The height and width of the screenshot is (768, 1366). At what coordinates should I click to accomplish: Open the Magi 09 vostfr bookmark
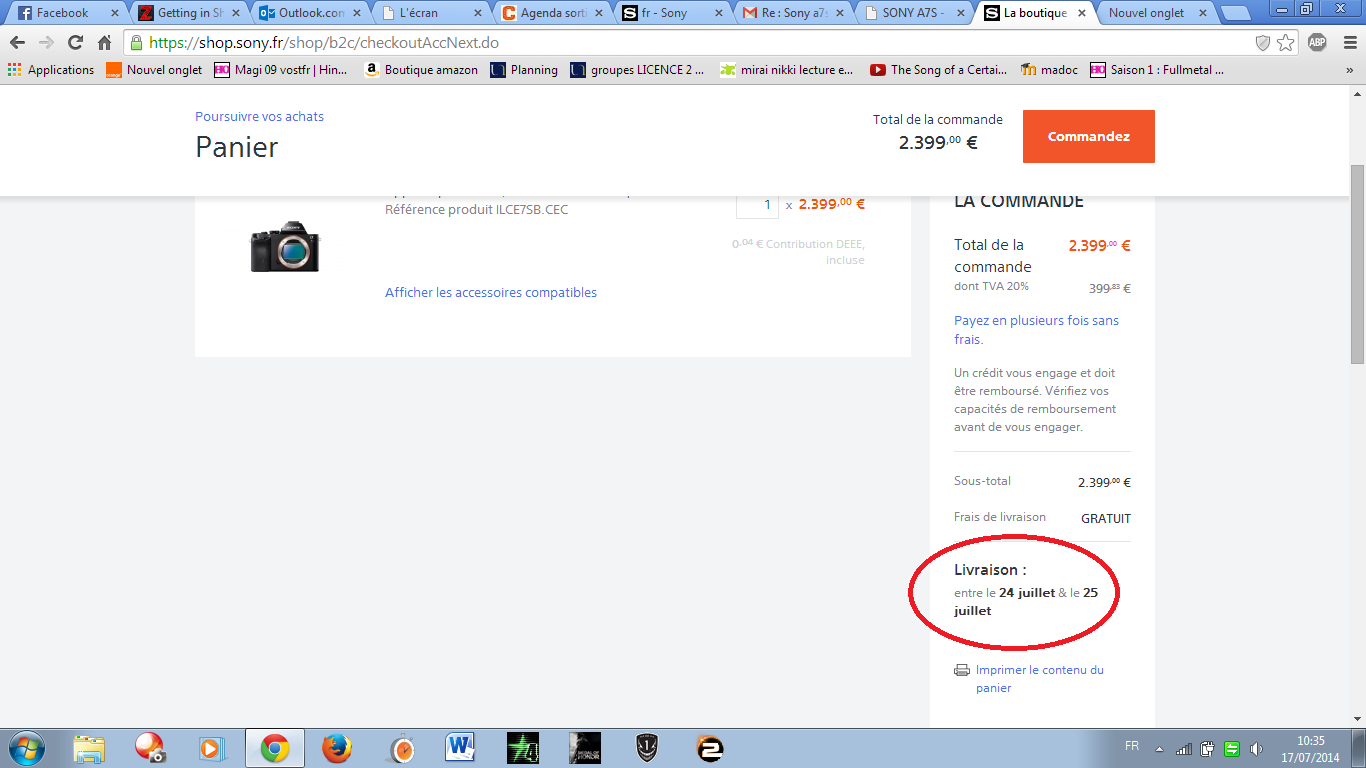point(281,70)
